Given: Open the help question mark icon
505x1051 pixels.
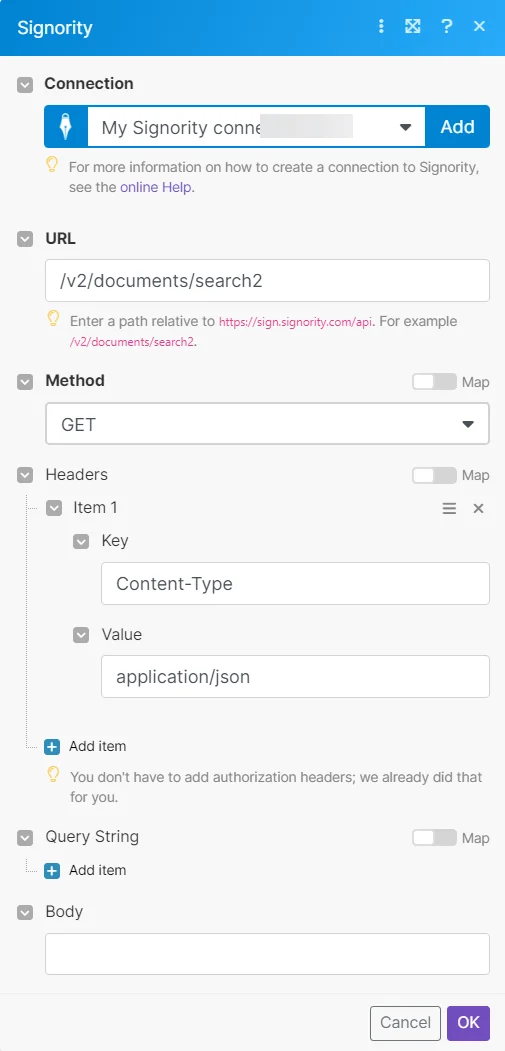Looking at the screenshot, I should (446, 27).
